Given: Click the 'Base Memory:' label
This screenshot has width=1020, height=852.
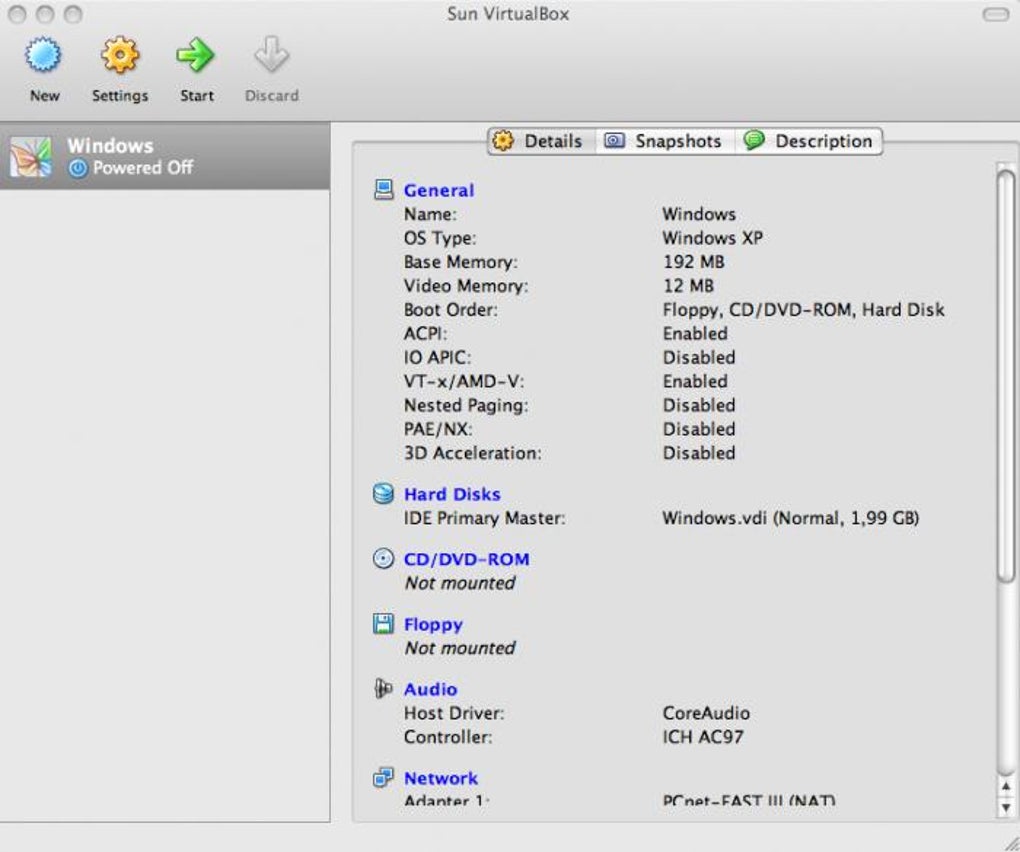Looking at the screenshot, I should click(461, 262).
